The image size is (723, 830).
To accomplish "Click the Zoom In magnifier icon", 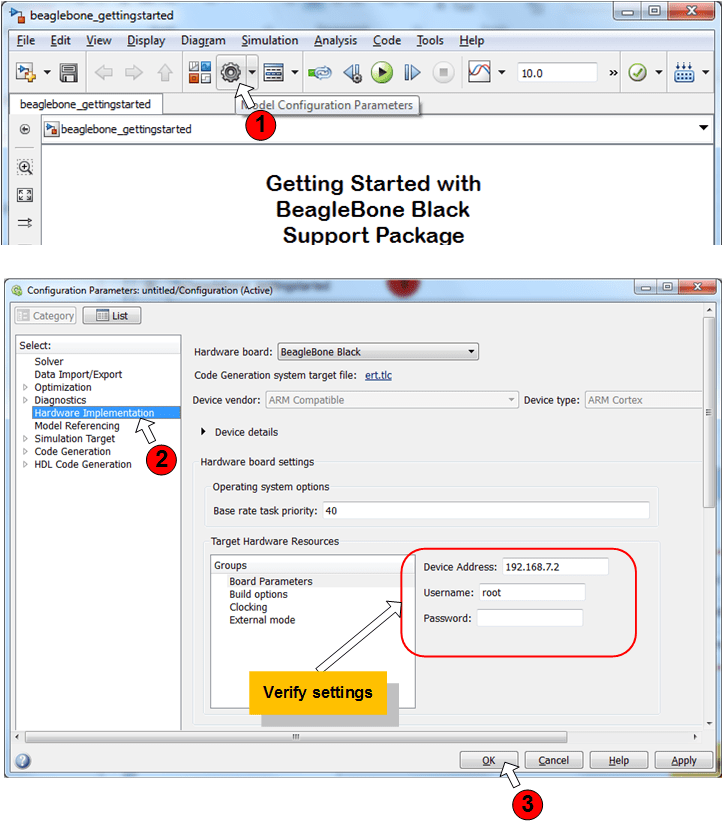I will (25, 167).
